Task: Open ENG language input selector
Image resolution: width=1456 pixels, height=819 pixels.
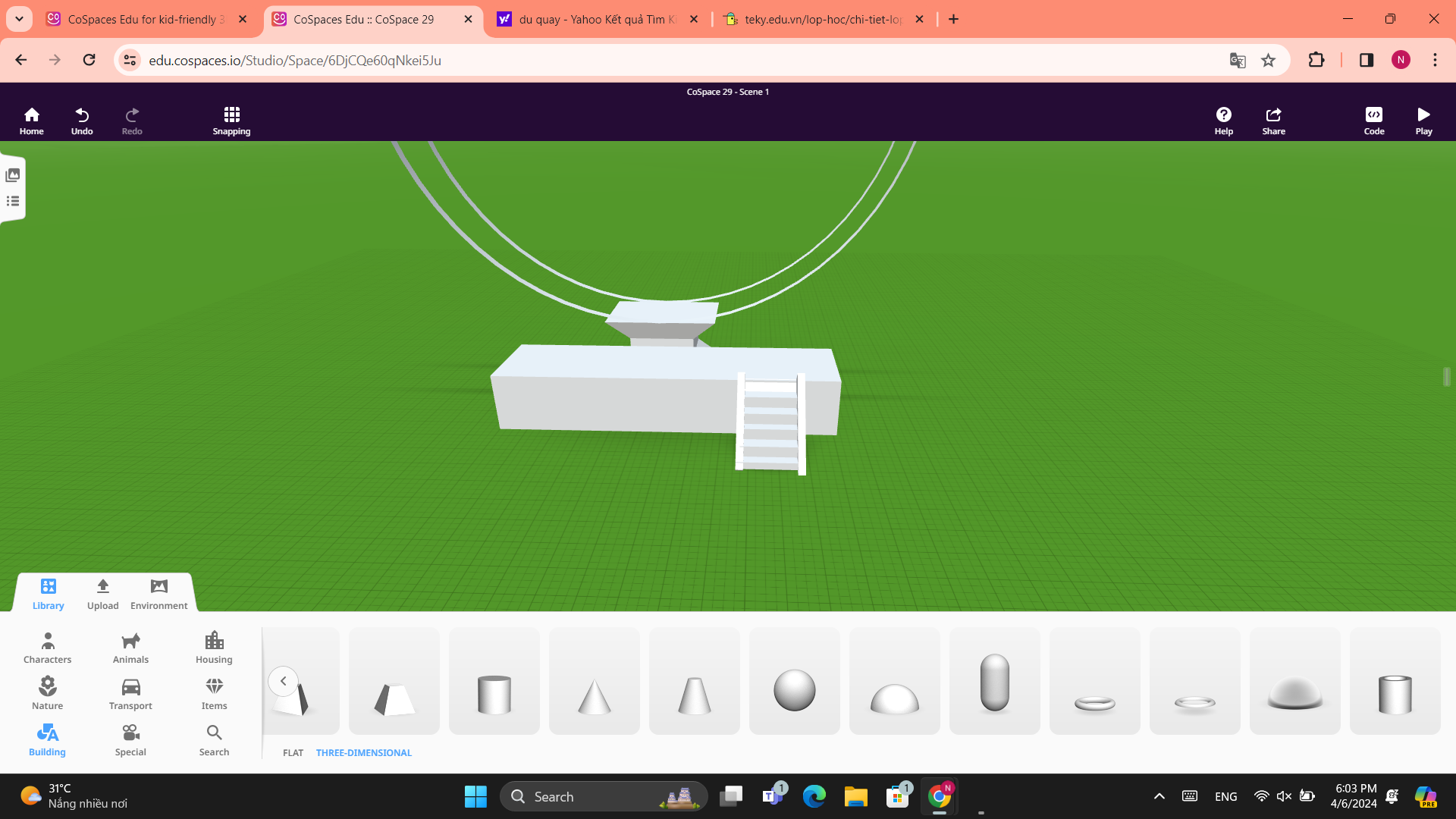Action: pyautogui.click(x=1225, y=796)
